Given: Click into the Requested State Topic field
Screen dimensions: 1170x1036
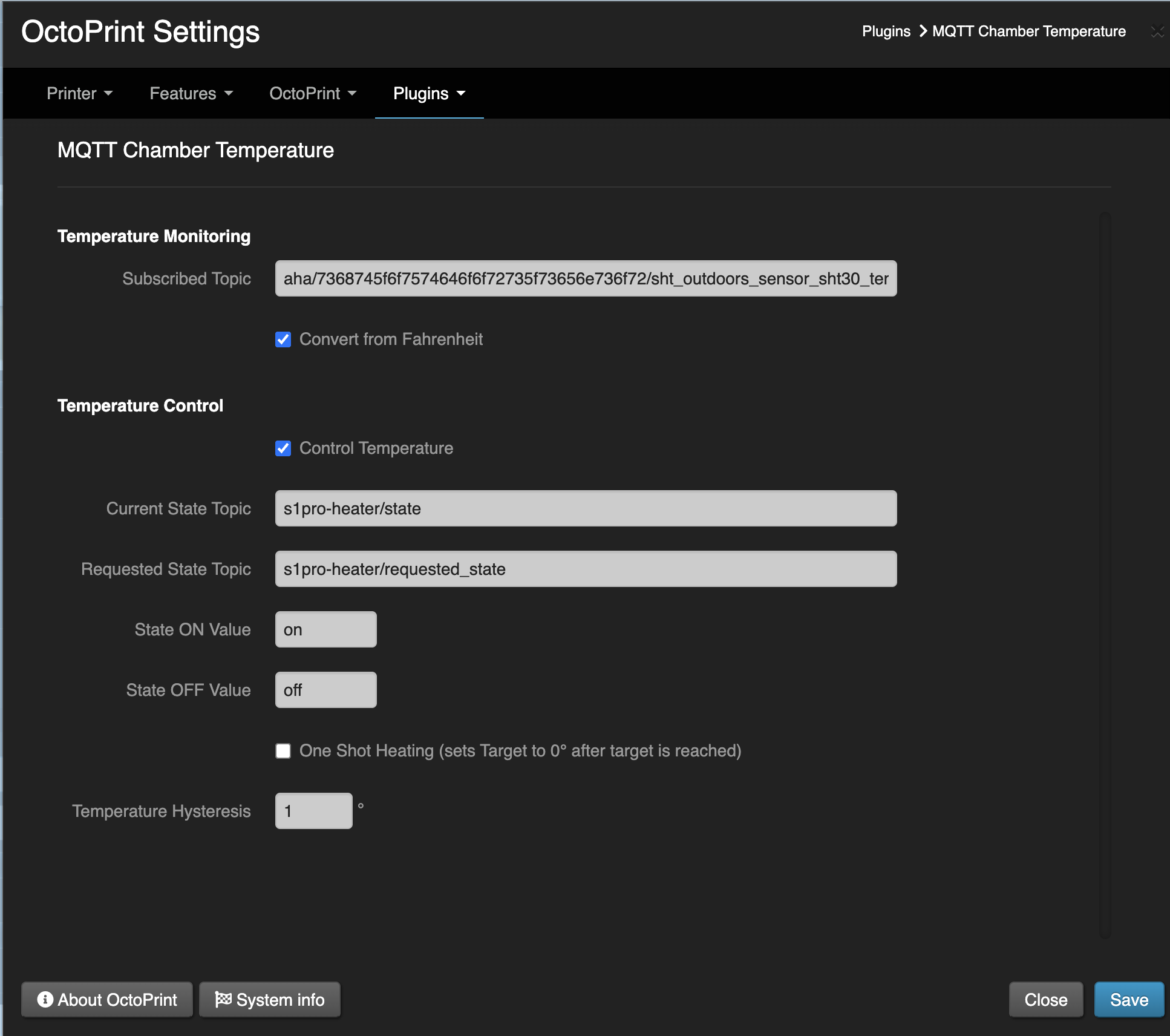Looking at the screenshot, I should coord(586,569).
